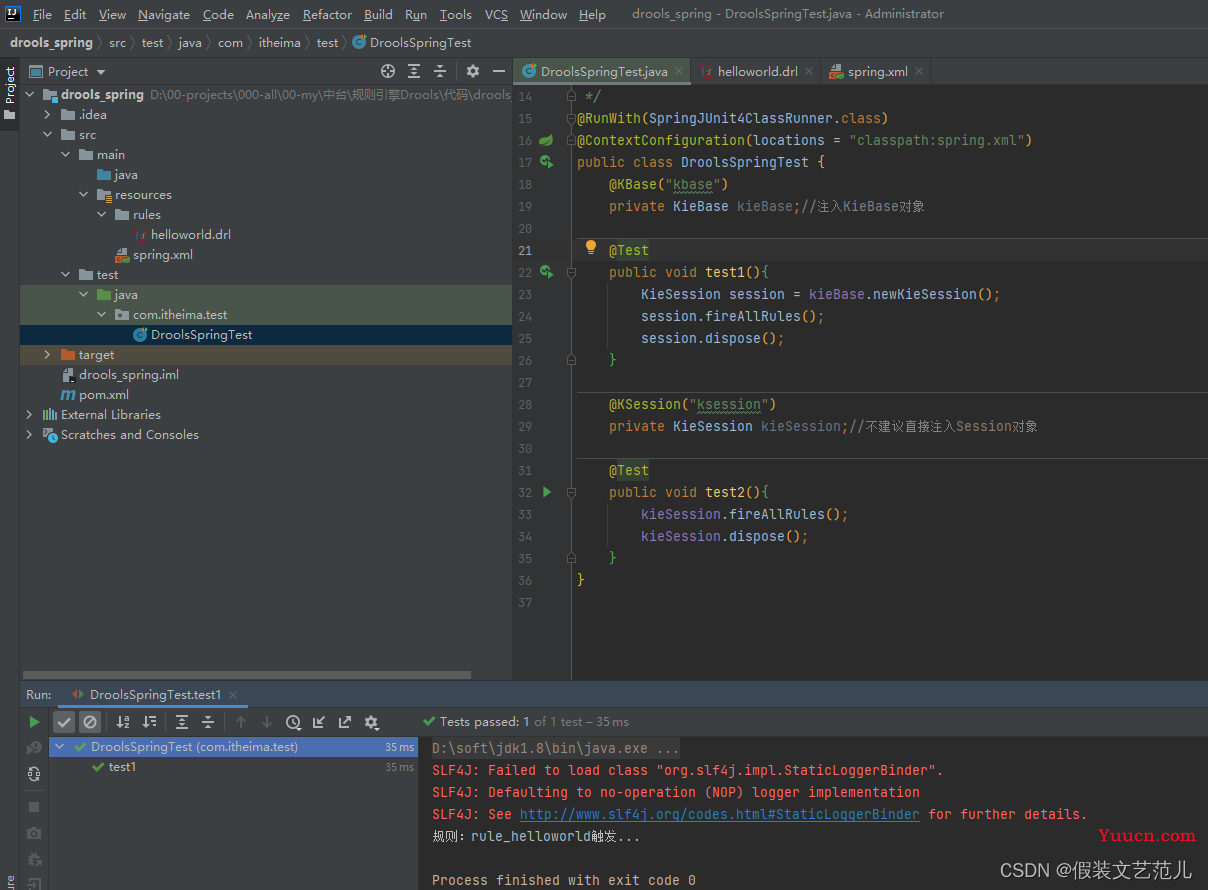Select test1 in test results tree
The height and width of the screenshot is (890, 1208).
tap(122, 767)
